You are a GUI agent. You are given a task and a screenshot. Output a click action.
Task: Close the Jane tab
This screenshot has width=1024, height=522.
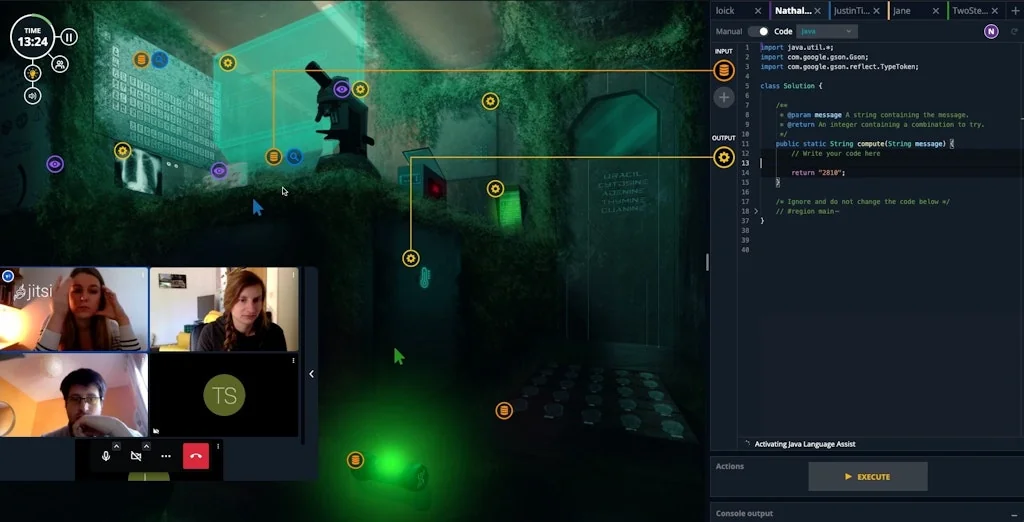936,10
